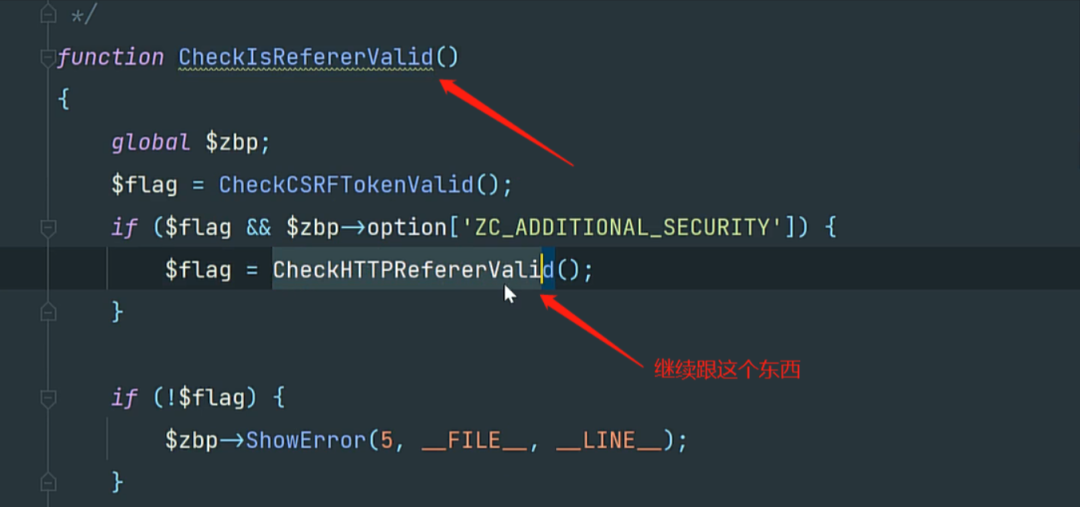The height and width of the screenshot is (507, 1080).
Task: Collapse the ZC_ADDITIONAL_SECURITY if block fold marker
Action: 48,227
